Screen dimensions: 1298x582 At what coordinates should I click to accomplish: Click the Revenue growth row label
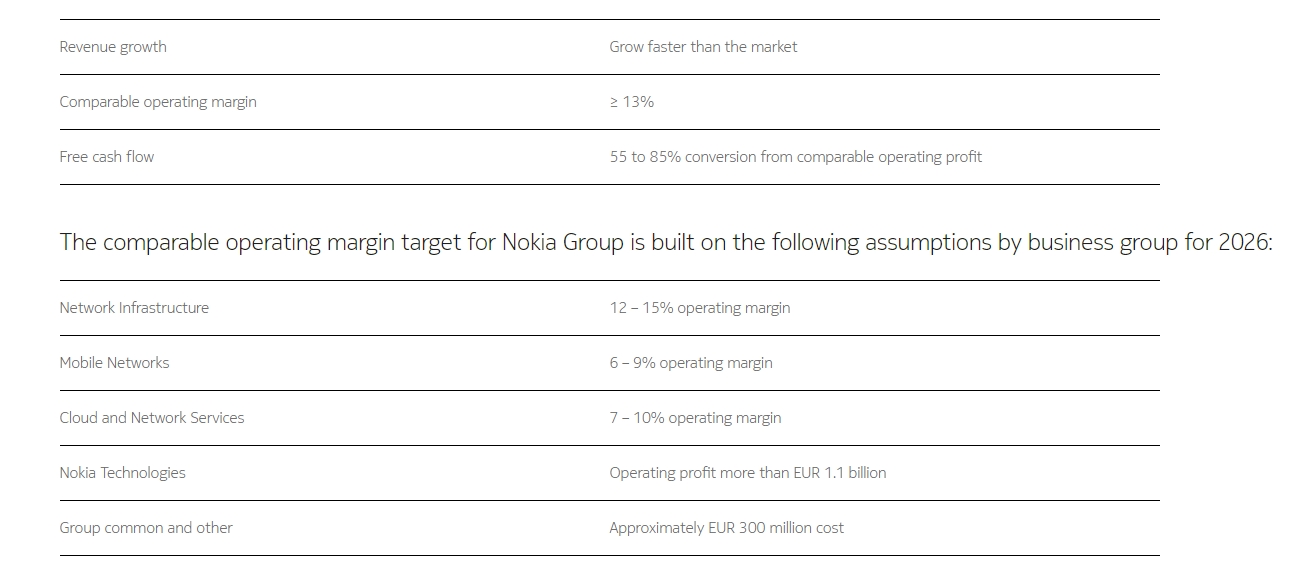pyautogui.click(x=113, y=47)
